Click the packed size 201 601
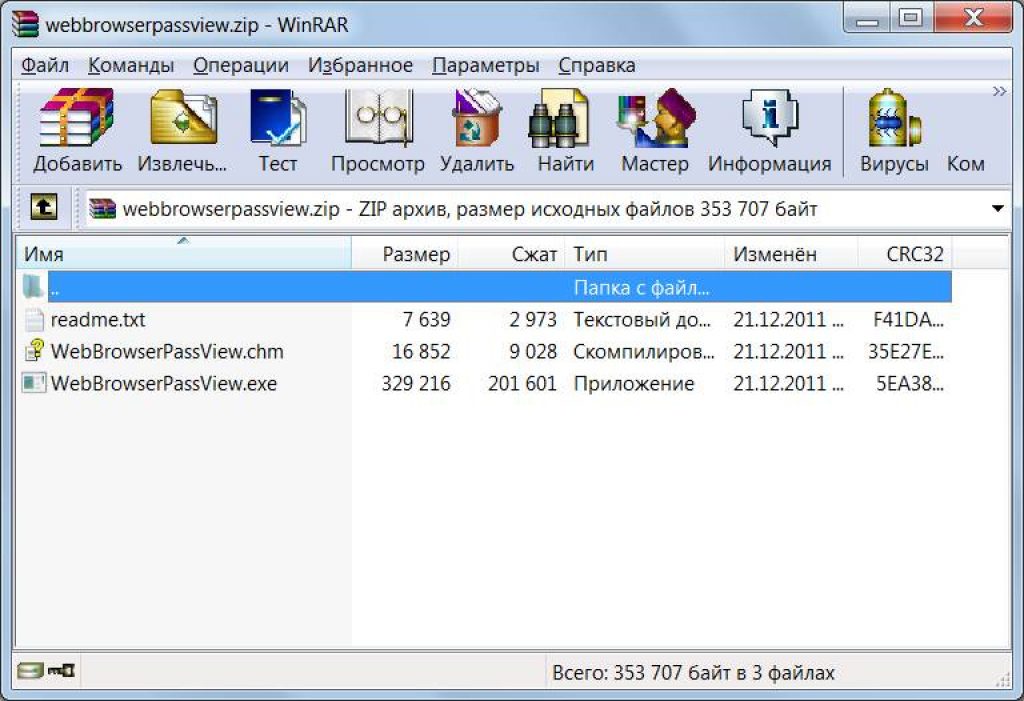This screenshot has width=1024, height=701. point(522,383)
